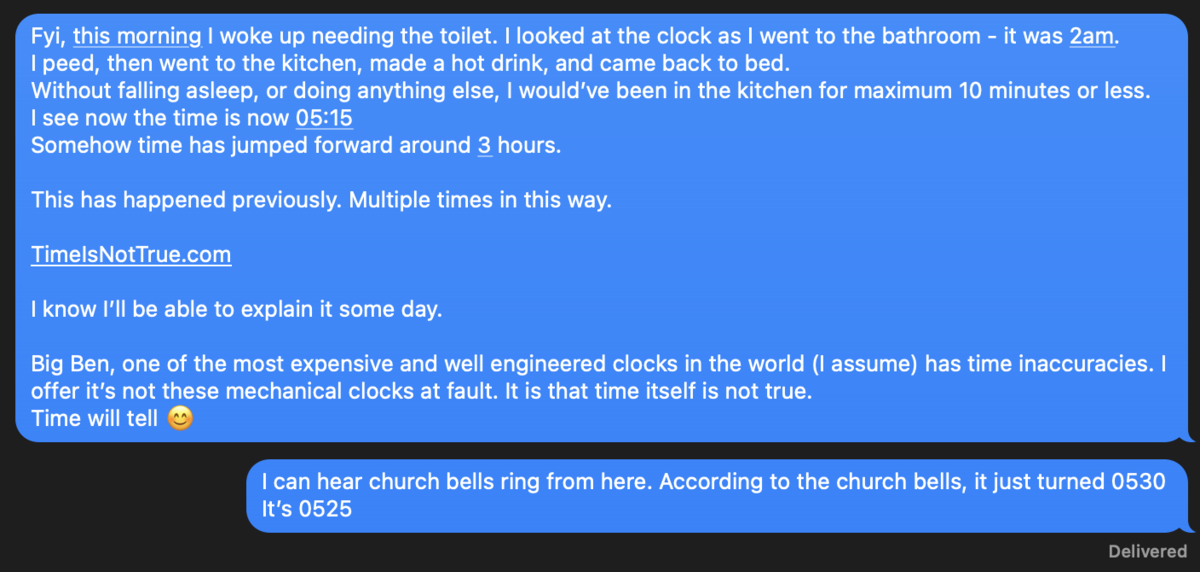1200x572 pixels.
Task: Click the "0530" time in the reply
Action: point(1138,481)
